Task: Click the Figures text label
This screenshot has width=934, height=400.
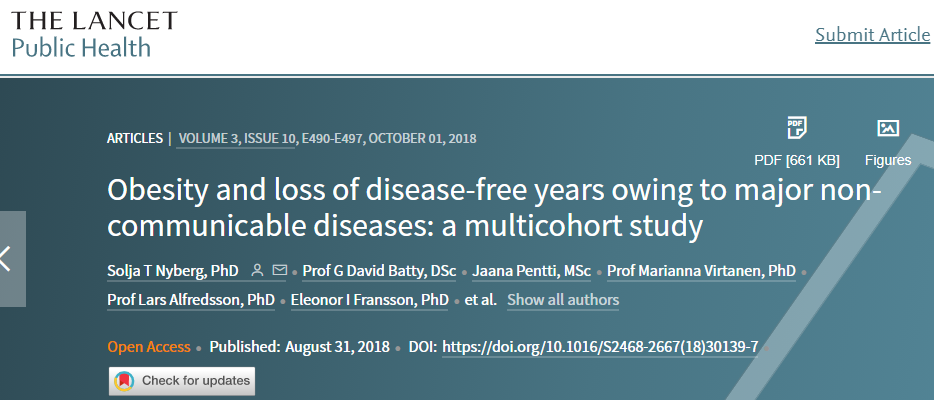Action: point(888,160)
